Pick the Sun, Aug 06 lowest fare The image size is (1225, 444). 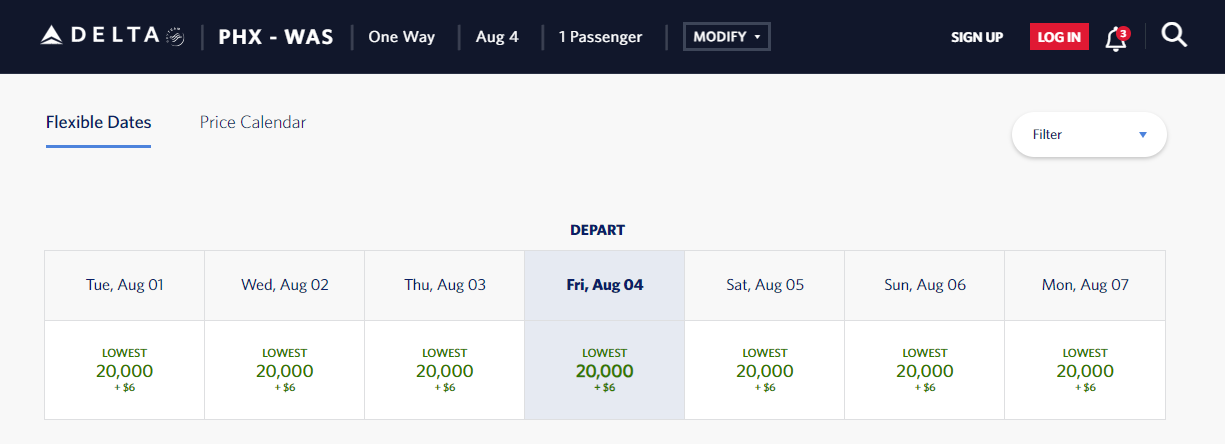click(x=925, y=370)
